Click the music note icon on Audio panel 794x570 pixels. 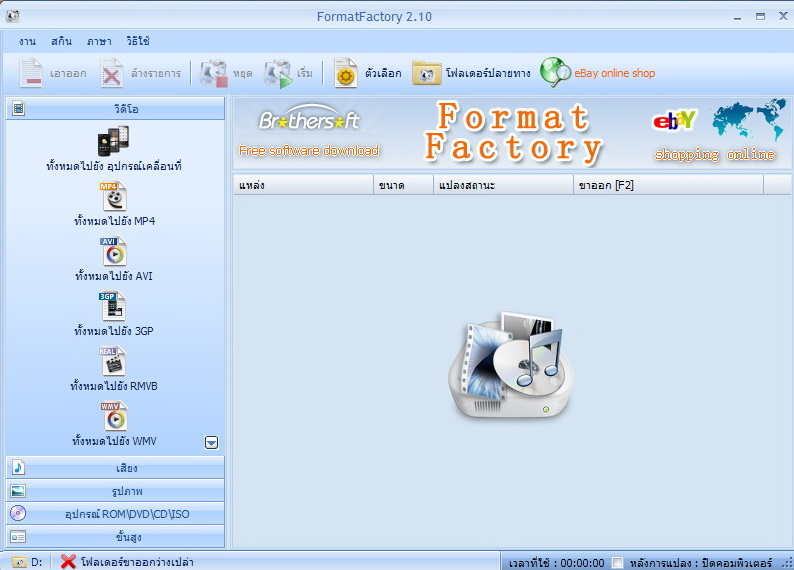pyautogui.click(x=18, y=467)
